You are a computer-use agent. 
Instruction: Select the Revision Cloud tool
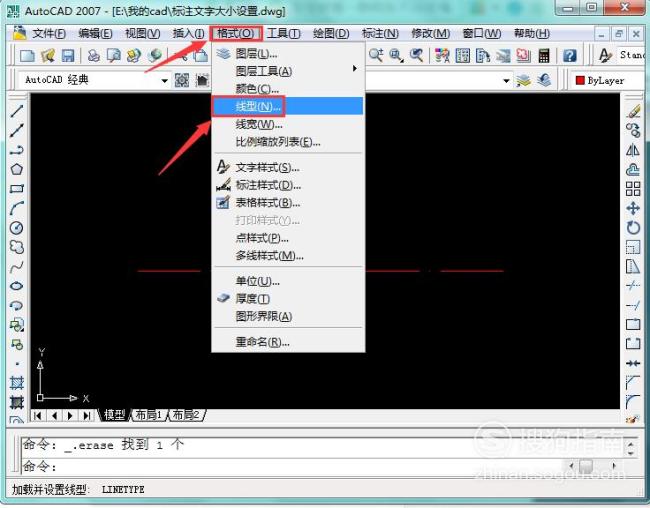coord(17,247)
